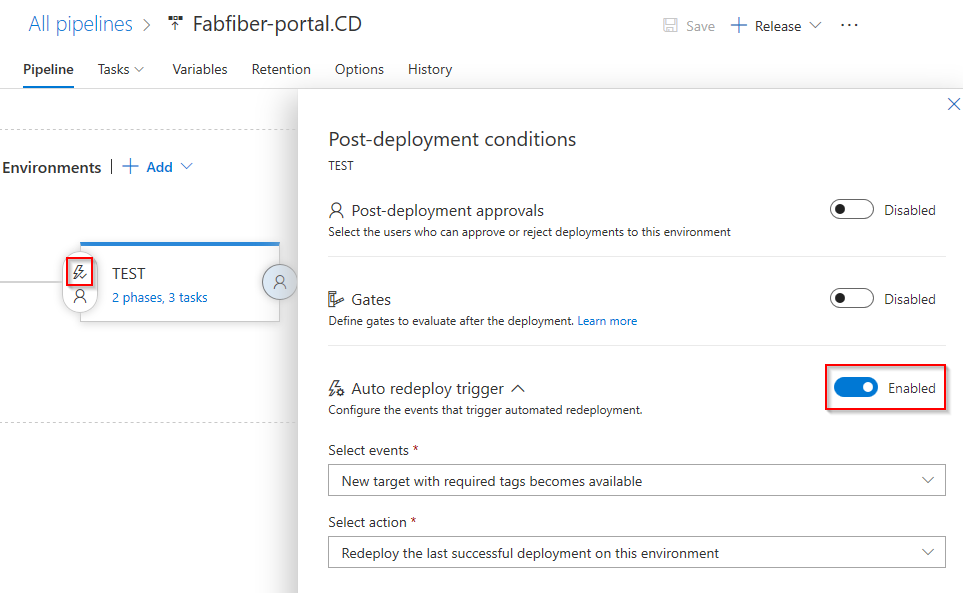Open the Options tab
Screen dimensions: 963x593
pos(359,69)
